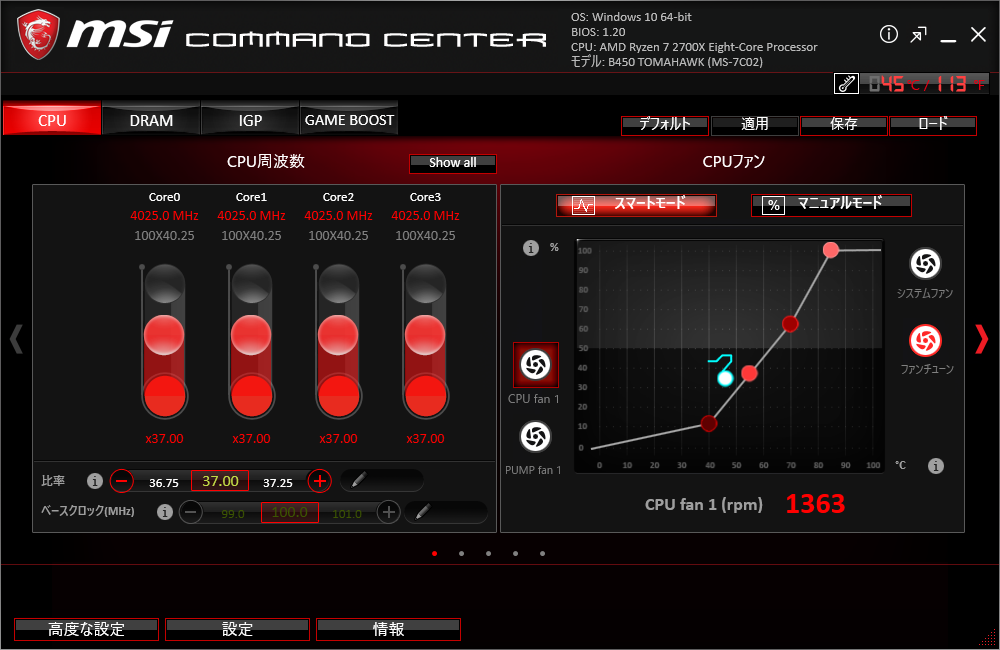Decrease ratio with the red minus button

122,480
